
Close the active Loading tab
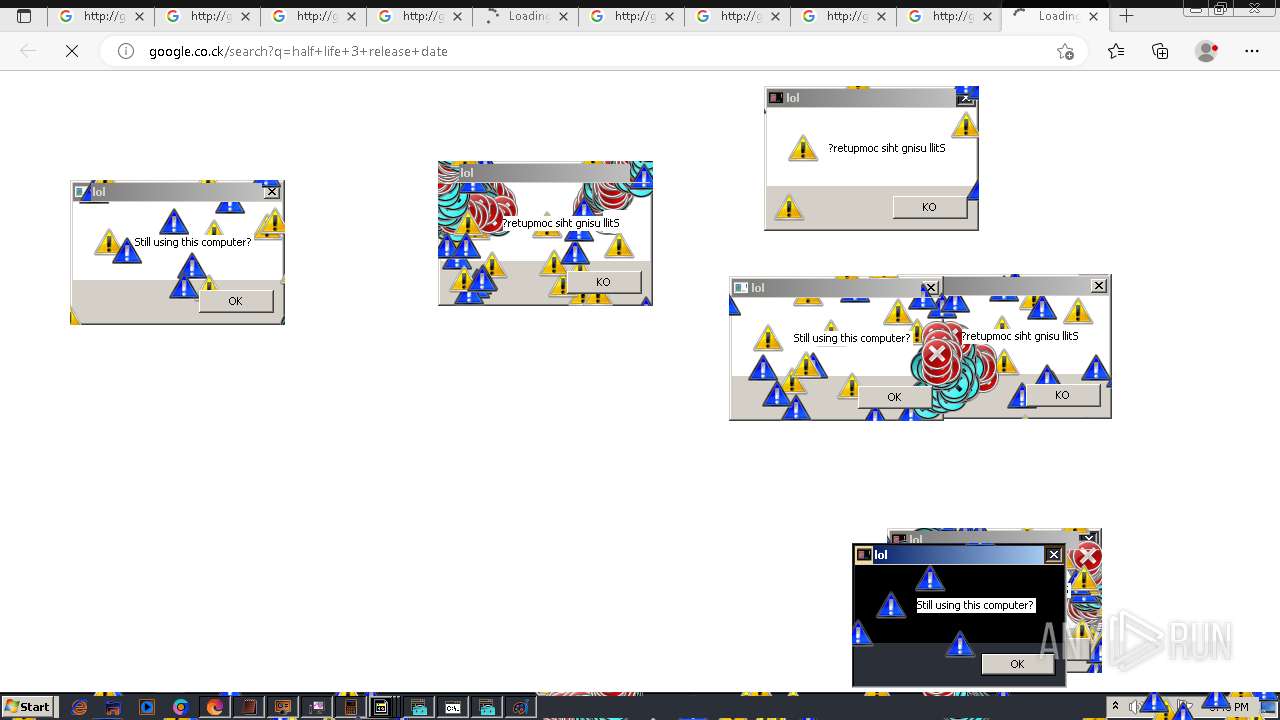1093,16
